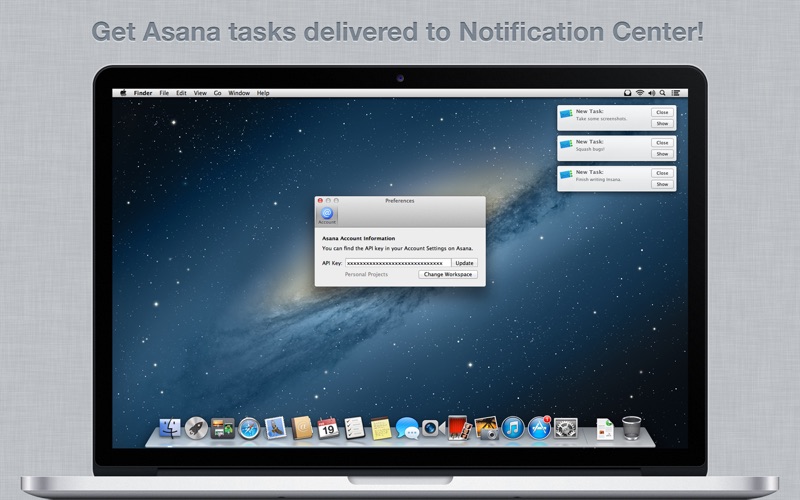Select Account tab in Preferences toolbar

[327, 215]
